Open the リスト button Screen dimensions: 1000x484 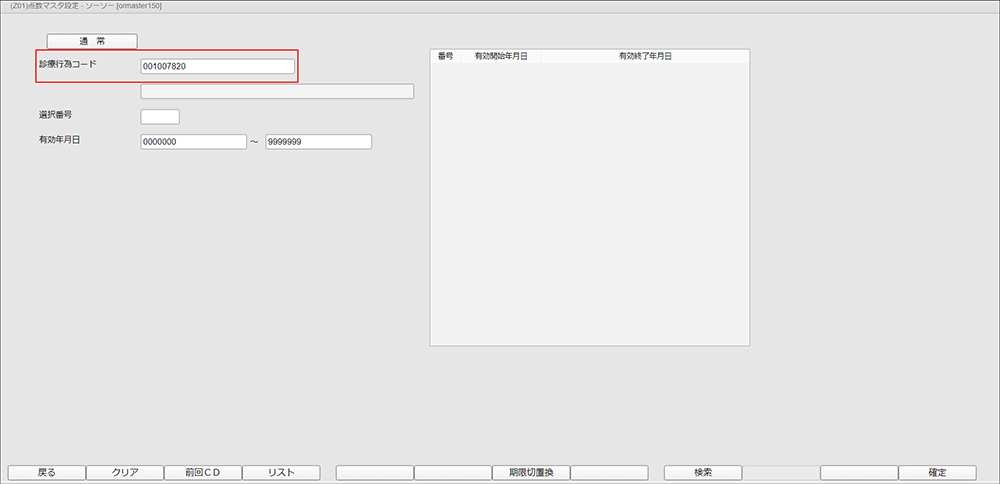[281, 472]
